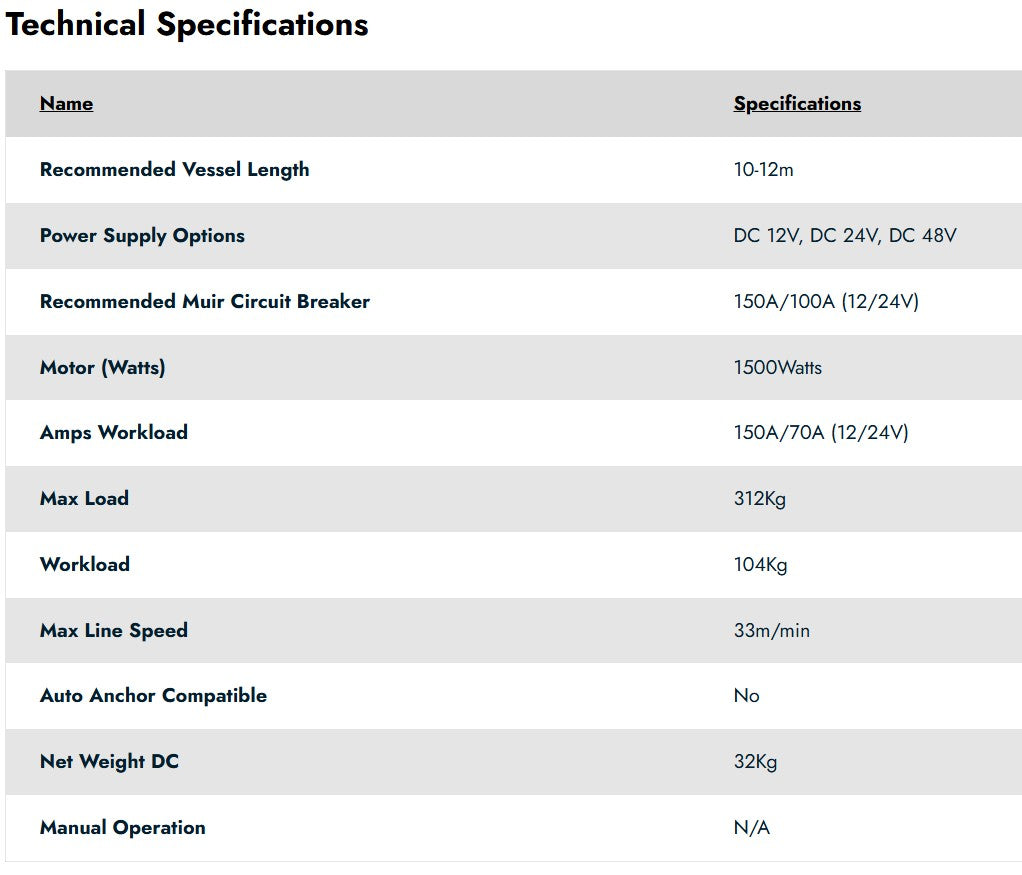Click the underlined Specifications column header
This screenshot has height=875, width=1022.
coord(797,104)
